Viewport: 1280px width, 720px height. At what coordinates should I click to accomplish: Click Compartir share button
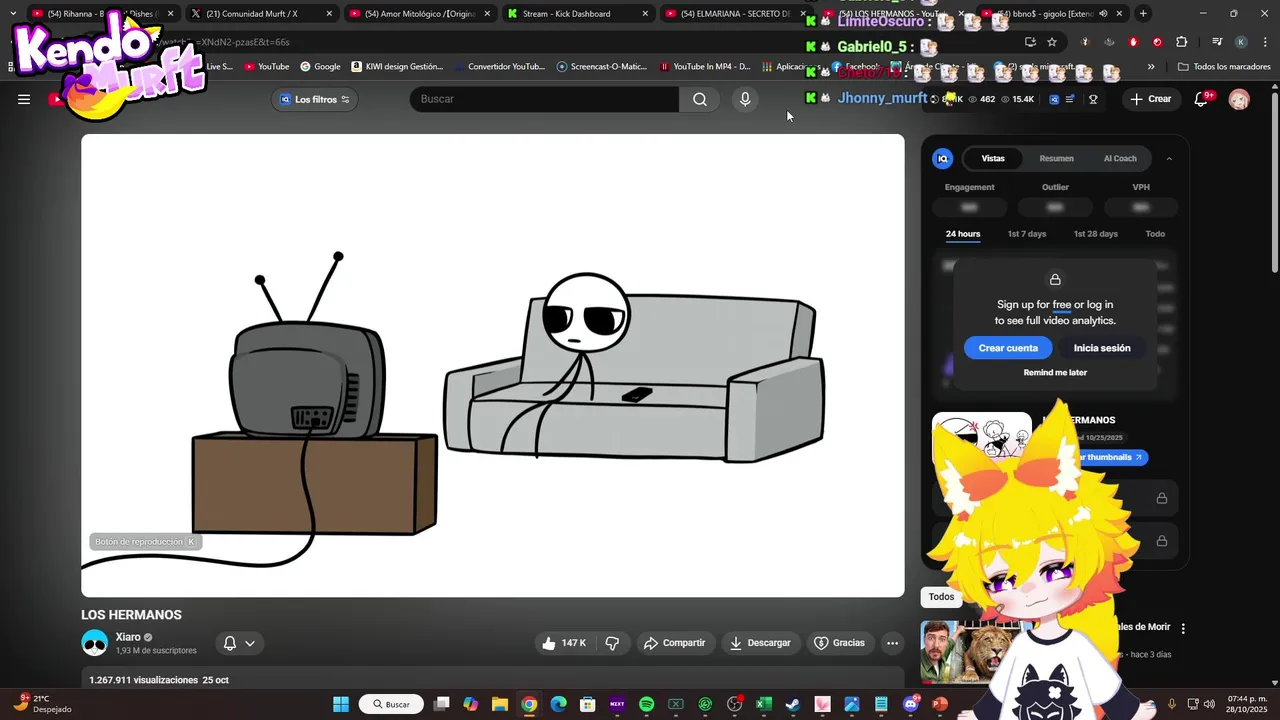pos(675,643)
